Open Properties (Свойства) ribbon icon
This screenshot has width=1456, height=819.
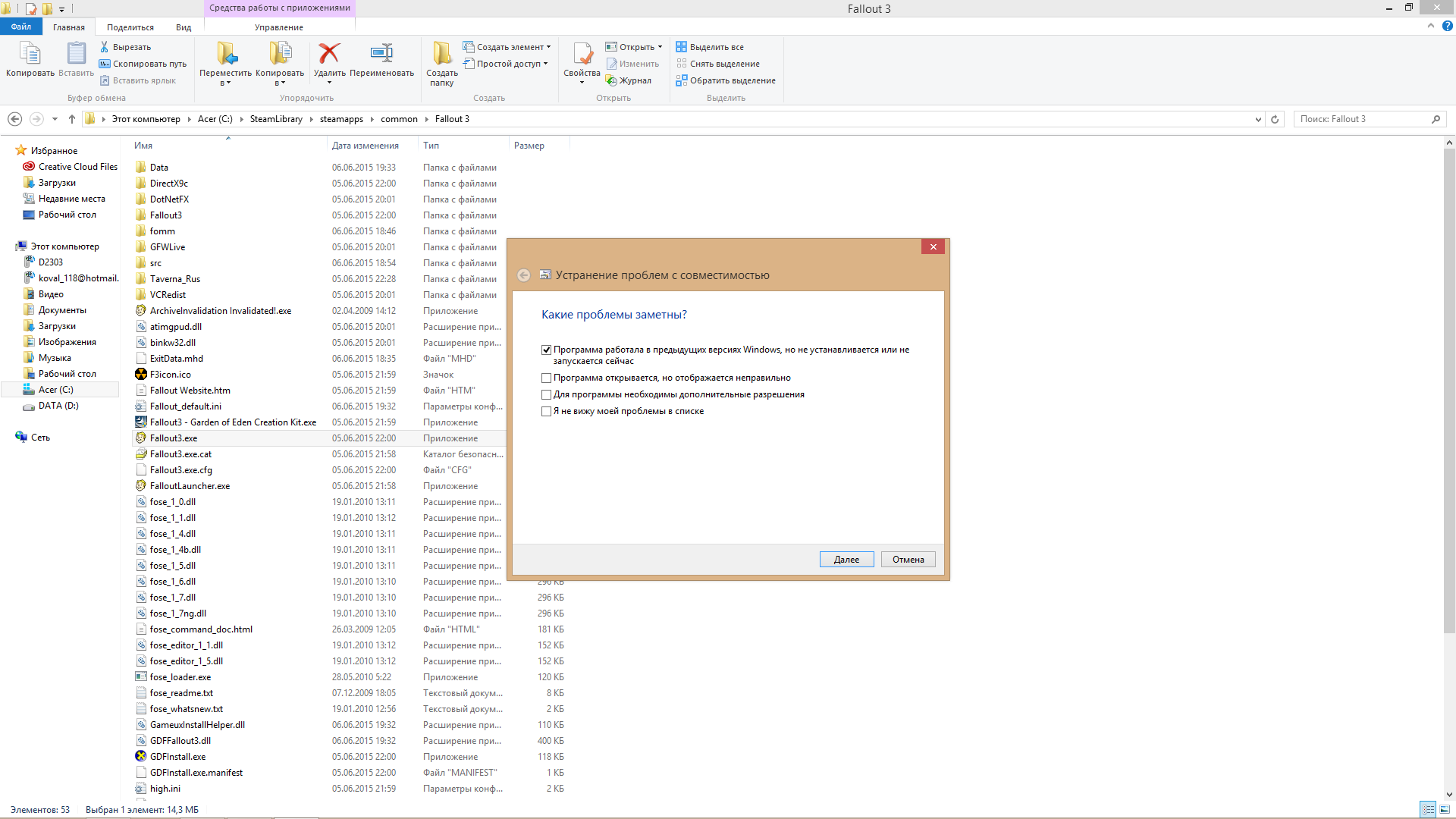582,54
